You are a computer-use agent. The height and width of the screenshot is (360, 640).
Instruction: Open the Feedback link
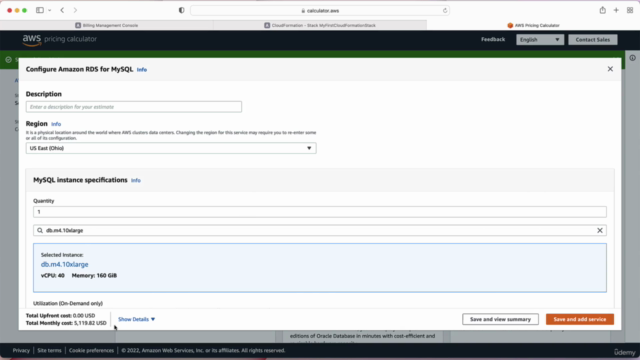pos(493,40)
